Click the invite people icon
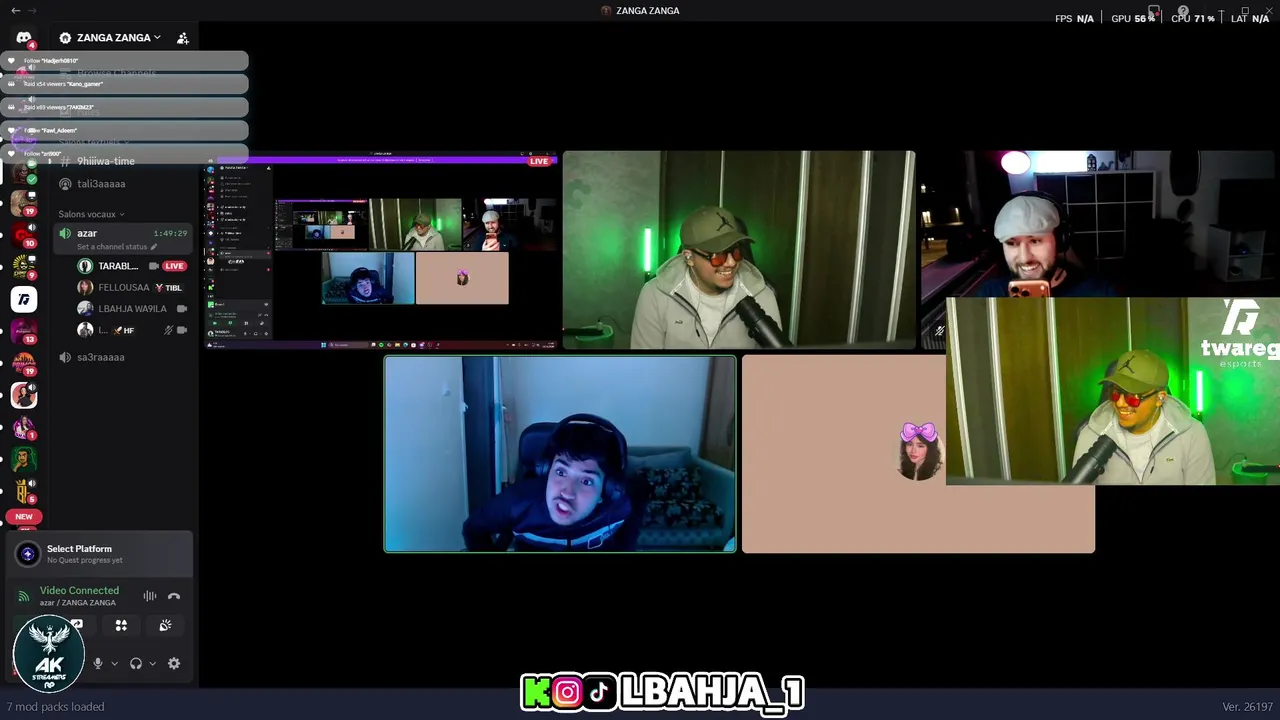Image resolution: width=1280 pixels, height=720 pixels. 183,38
